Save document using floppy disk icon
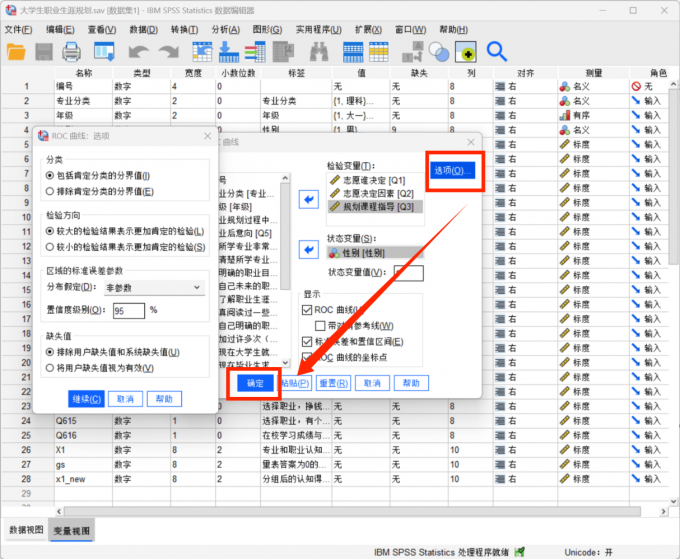The image size is (680, 559). pyautogui.click(x=44, y=52)
